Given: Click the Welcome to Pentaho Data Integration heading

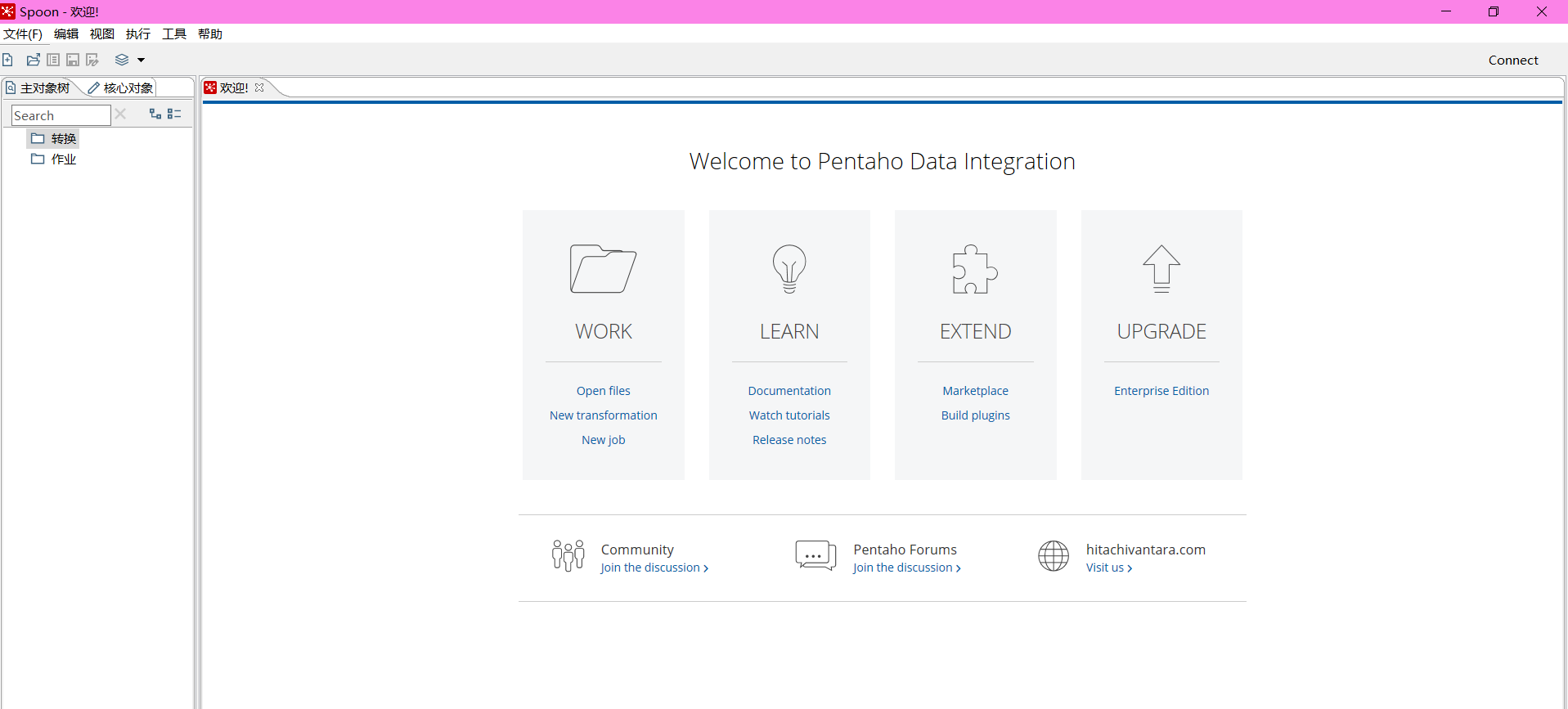Looking at the screenshot, I should 882,161.
